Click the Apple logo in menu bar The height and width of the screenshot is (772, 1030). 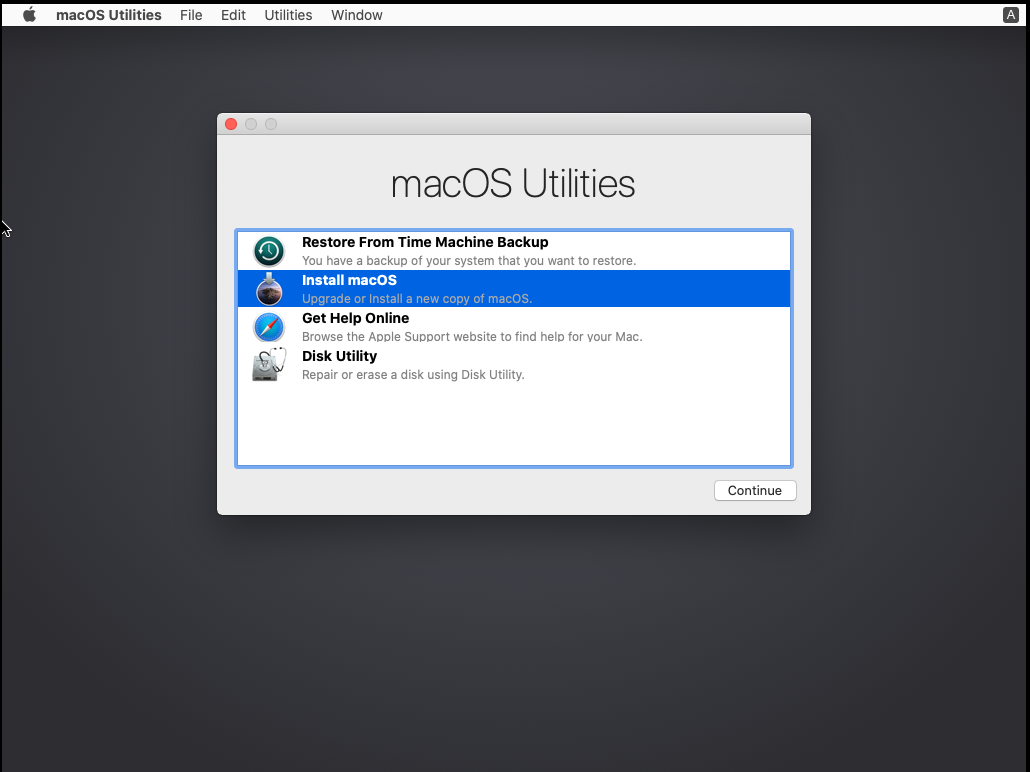point(27,14)
